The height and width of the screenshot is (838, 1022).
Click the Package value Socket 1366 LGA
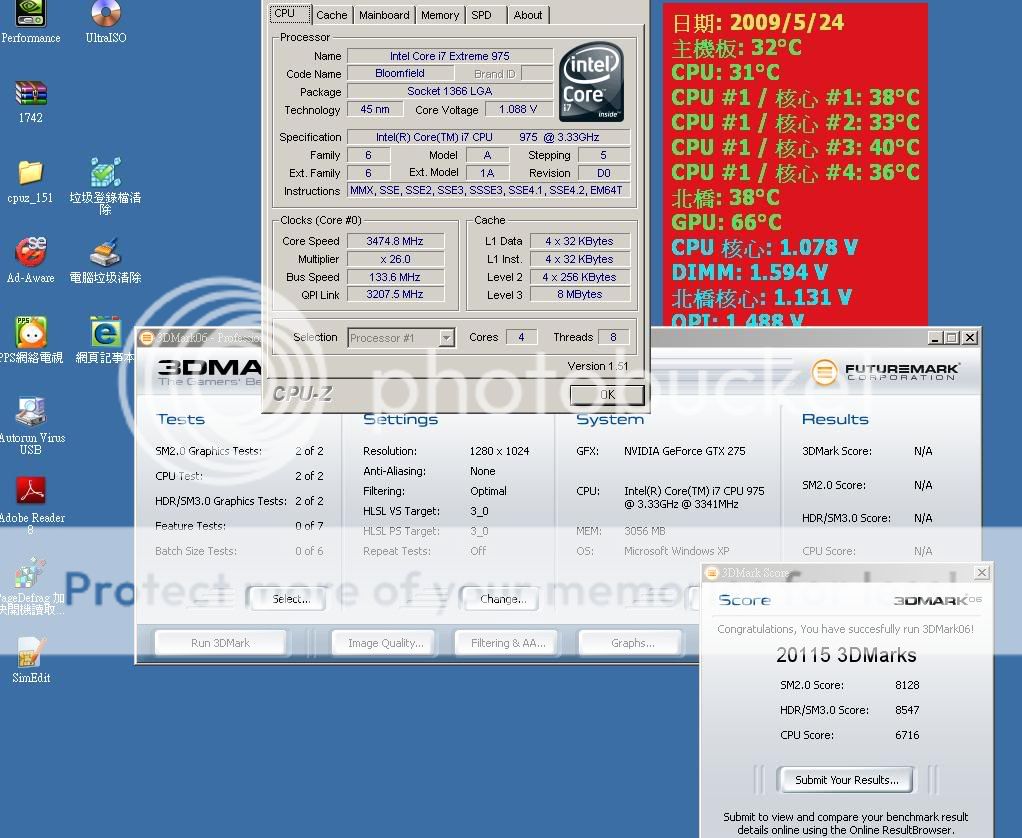point(450,91)
